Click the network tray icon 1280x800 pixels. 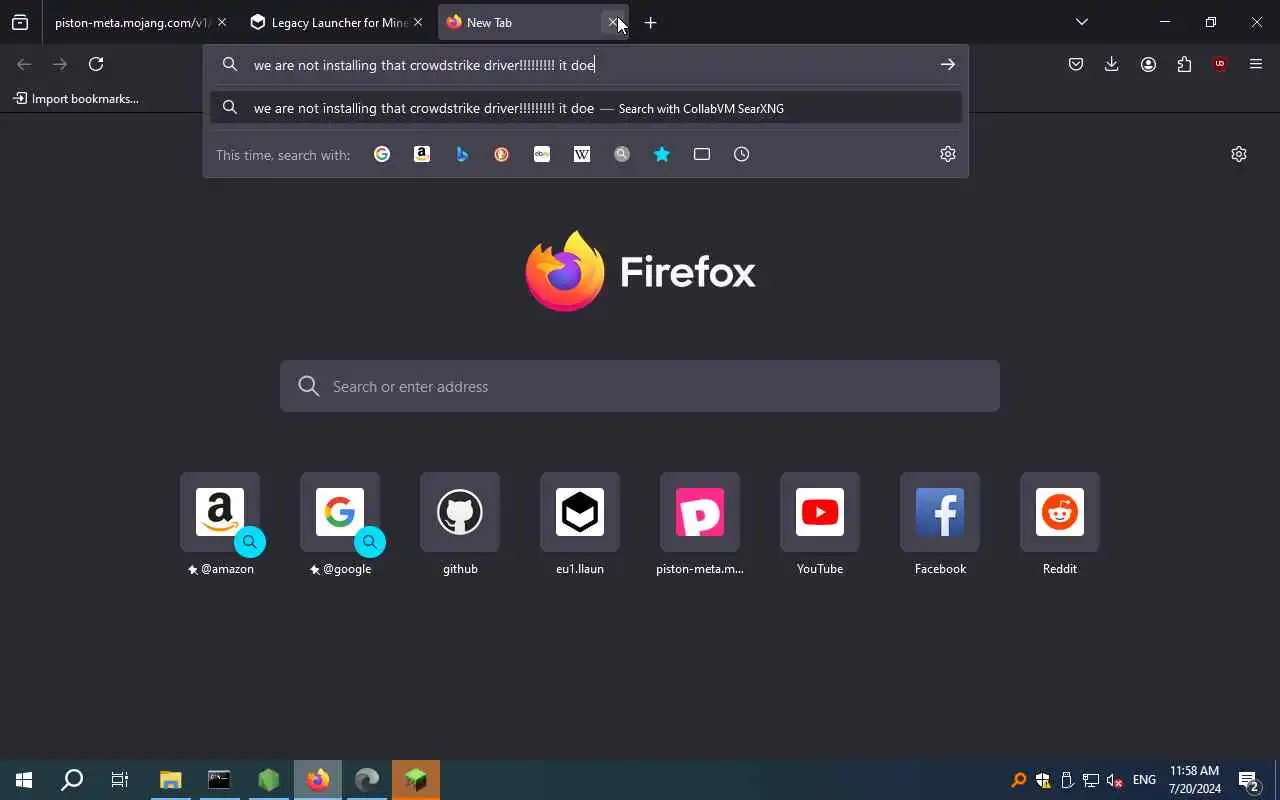[x=1091, y=780]
